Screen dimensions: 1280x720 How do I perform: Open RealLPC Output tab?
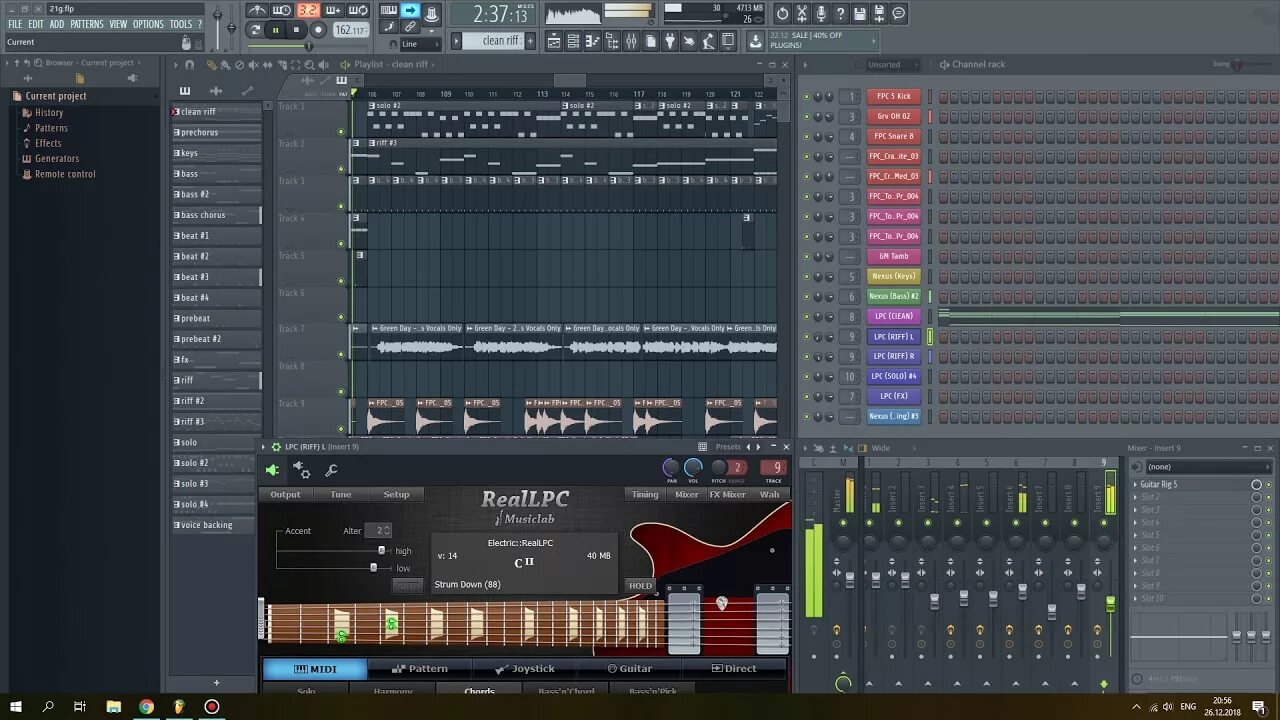tap(285, 494)
